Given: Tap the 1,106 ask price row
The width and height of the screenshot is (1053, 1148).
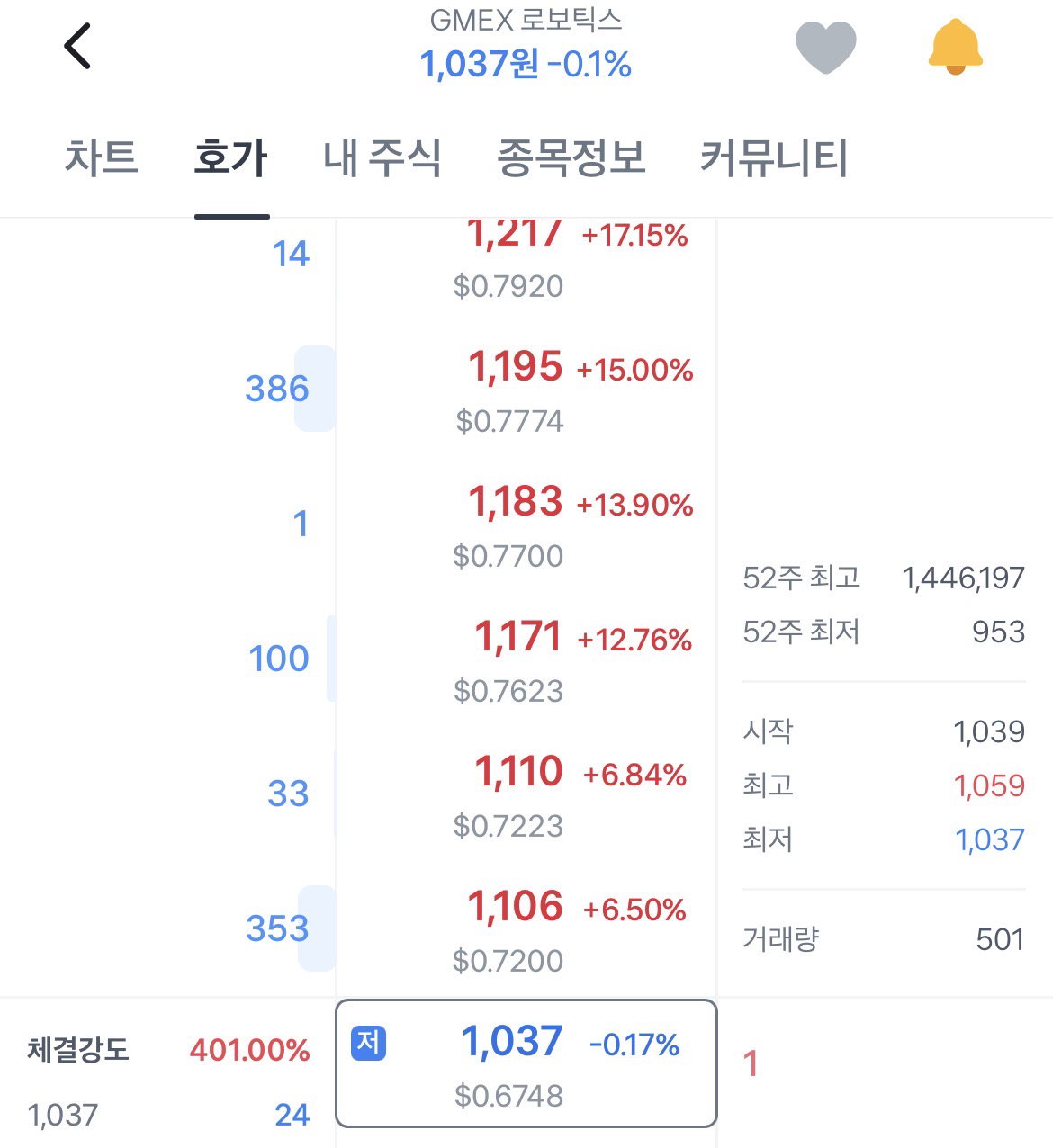Looking at the screenshot, I should [526, 929].
